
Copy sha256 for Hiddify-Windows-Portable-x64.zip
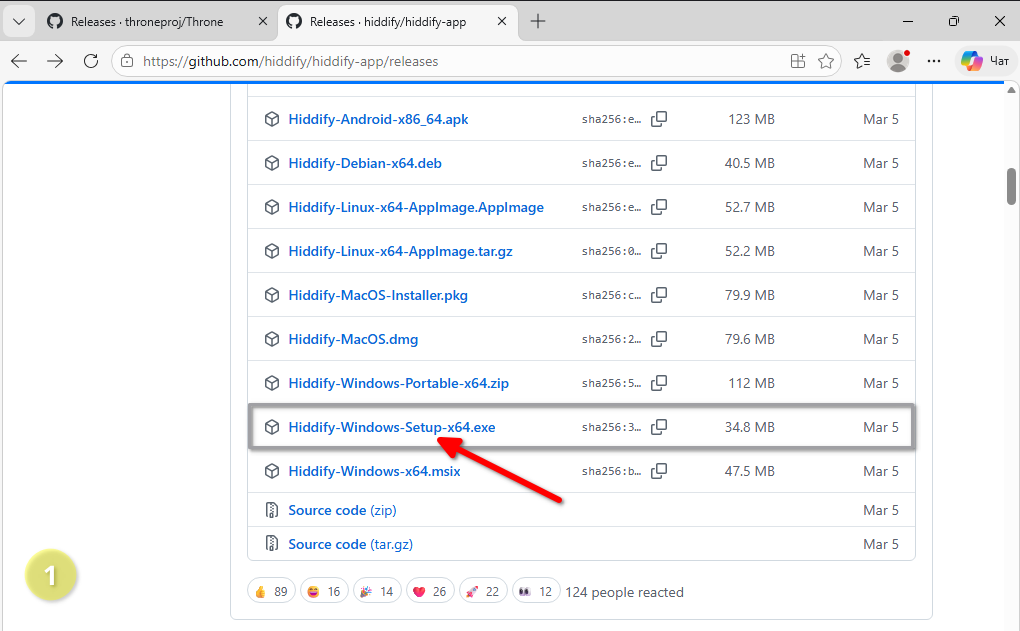coord(659,383)
